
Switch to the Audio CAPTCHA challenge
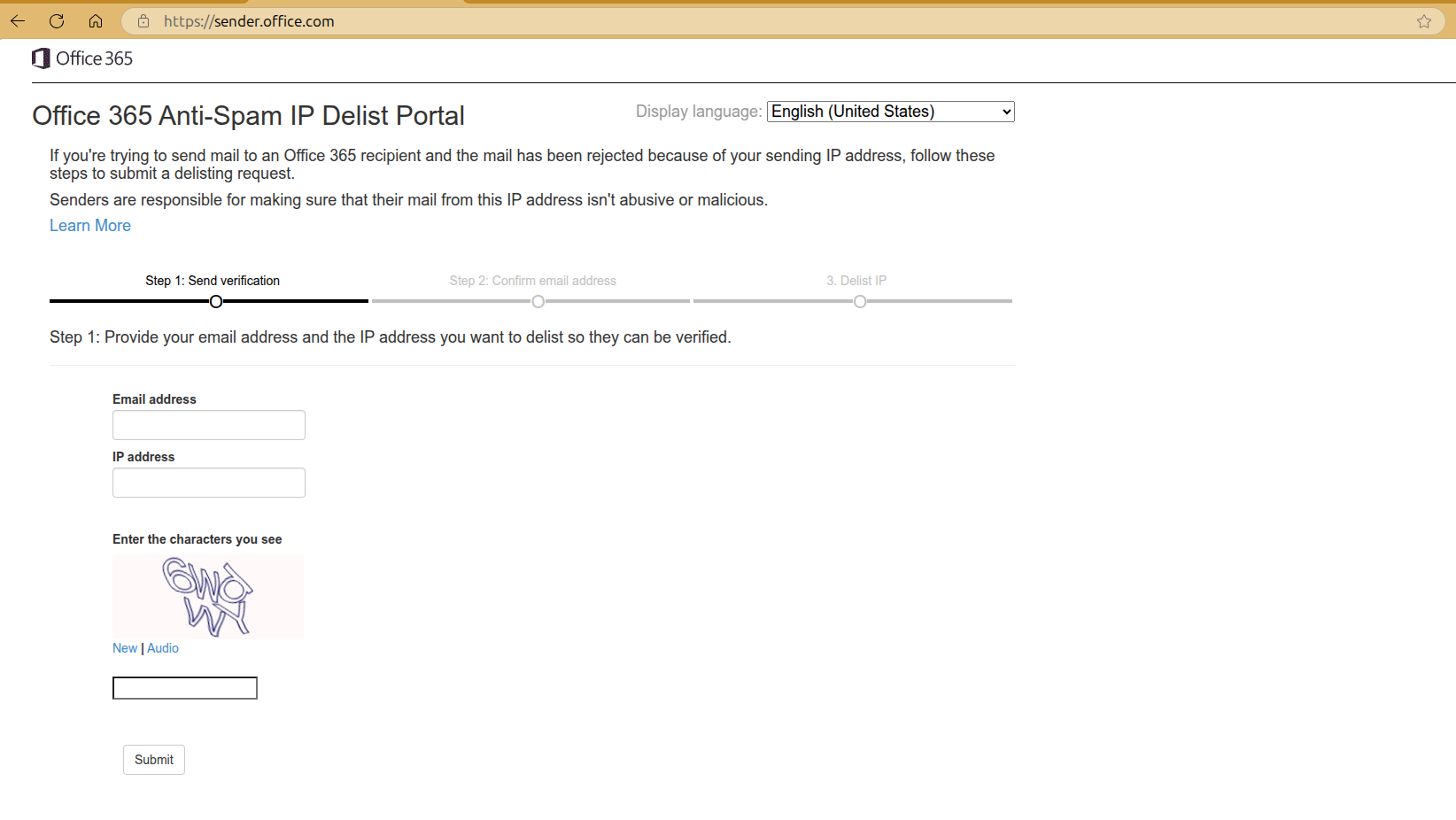(x=163, y=648)
